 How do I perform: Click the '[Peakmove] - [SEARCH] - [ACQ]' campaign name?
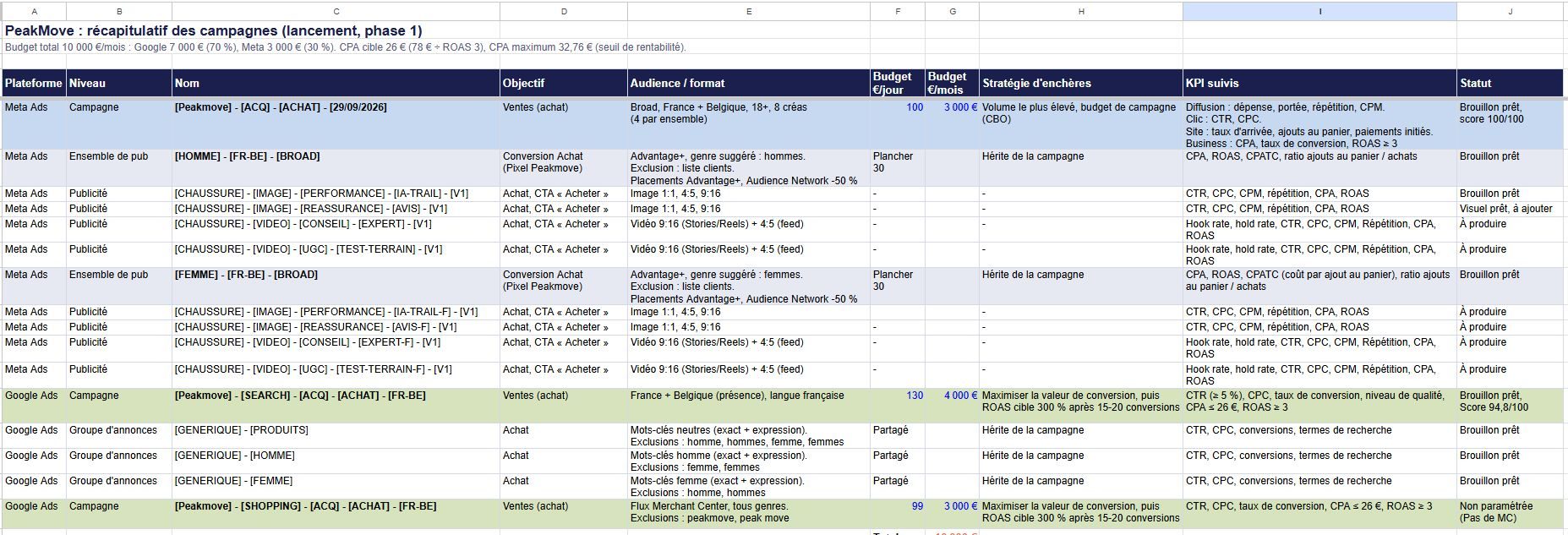pos(300,396)
